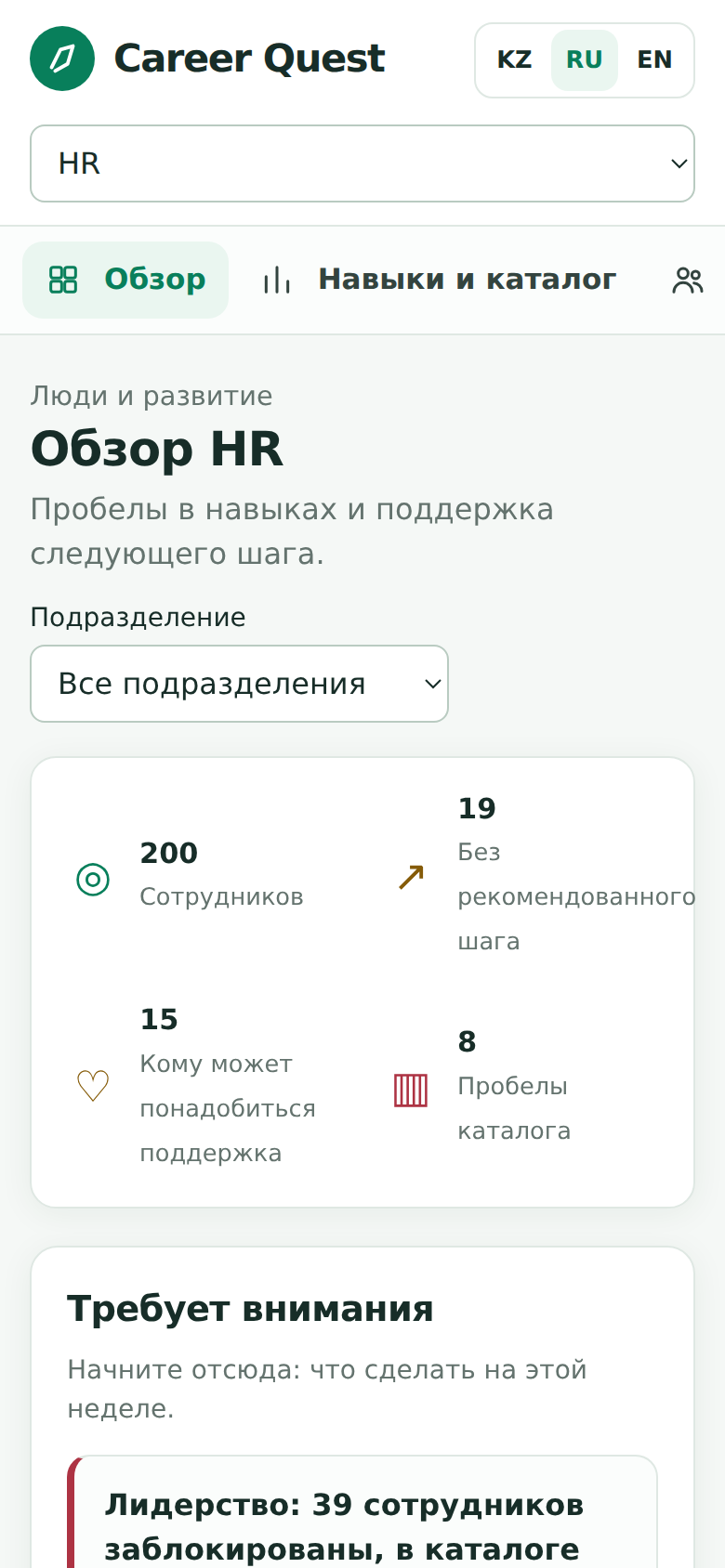
Task: Open the people icon tab
Action: coord(688,280)
